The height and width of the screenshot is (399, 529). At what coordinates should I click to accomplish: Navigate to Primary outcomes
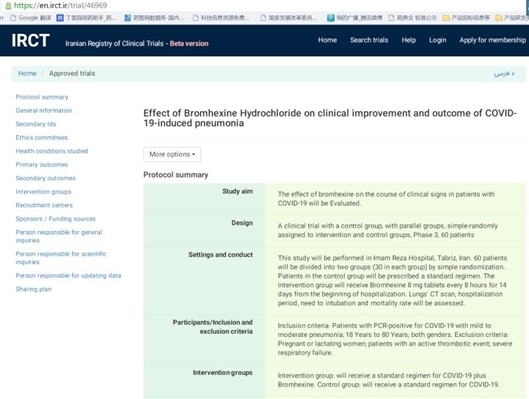point(41,165)
